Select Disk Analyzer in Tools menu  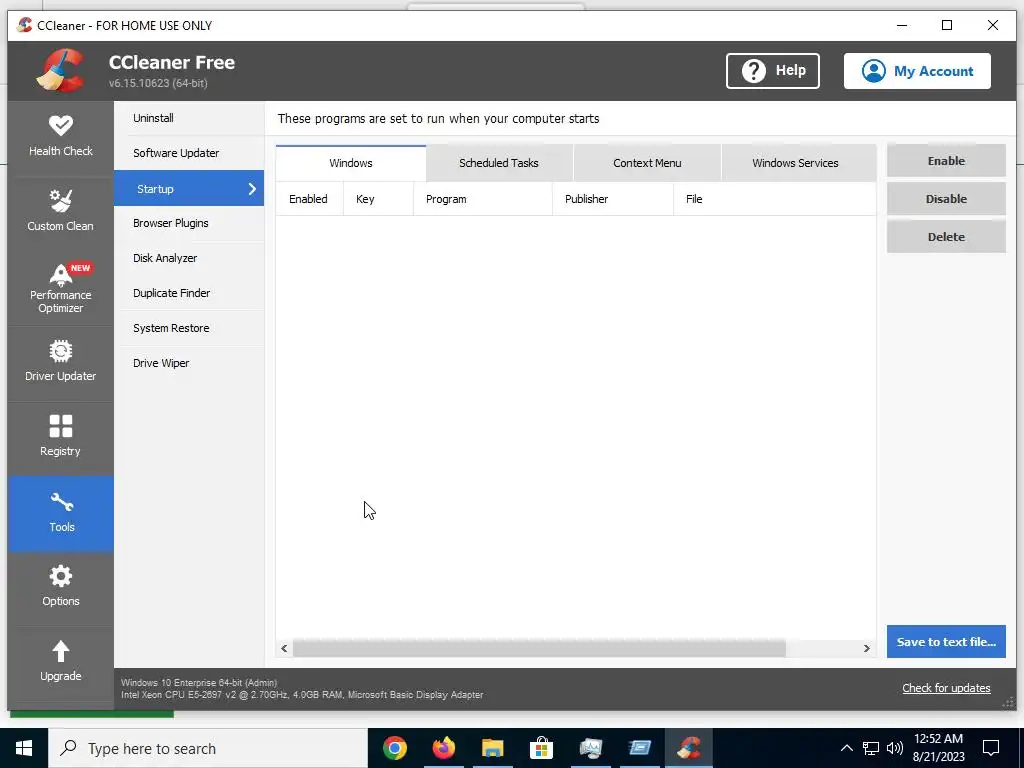[189, 258]
